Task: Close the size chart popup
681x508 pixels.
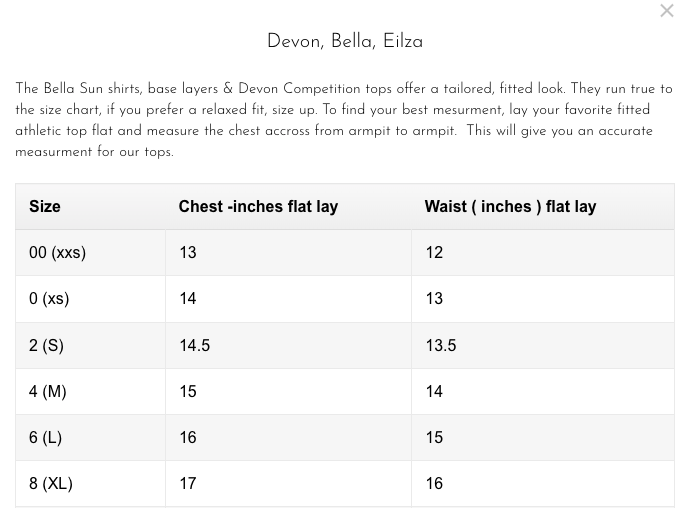Action: click(666, 11)
